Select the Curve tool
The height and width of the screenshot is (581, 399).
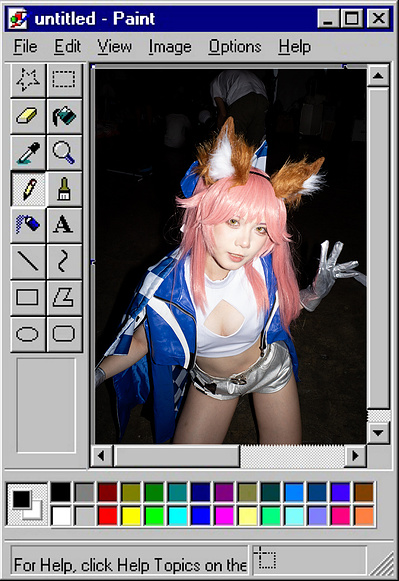(x=64, y=261)
